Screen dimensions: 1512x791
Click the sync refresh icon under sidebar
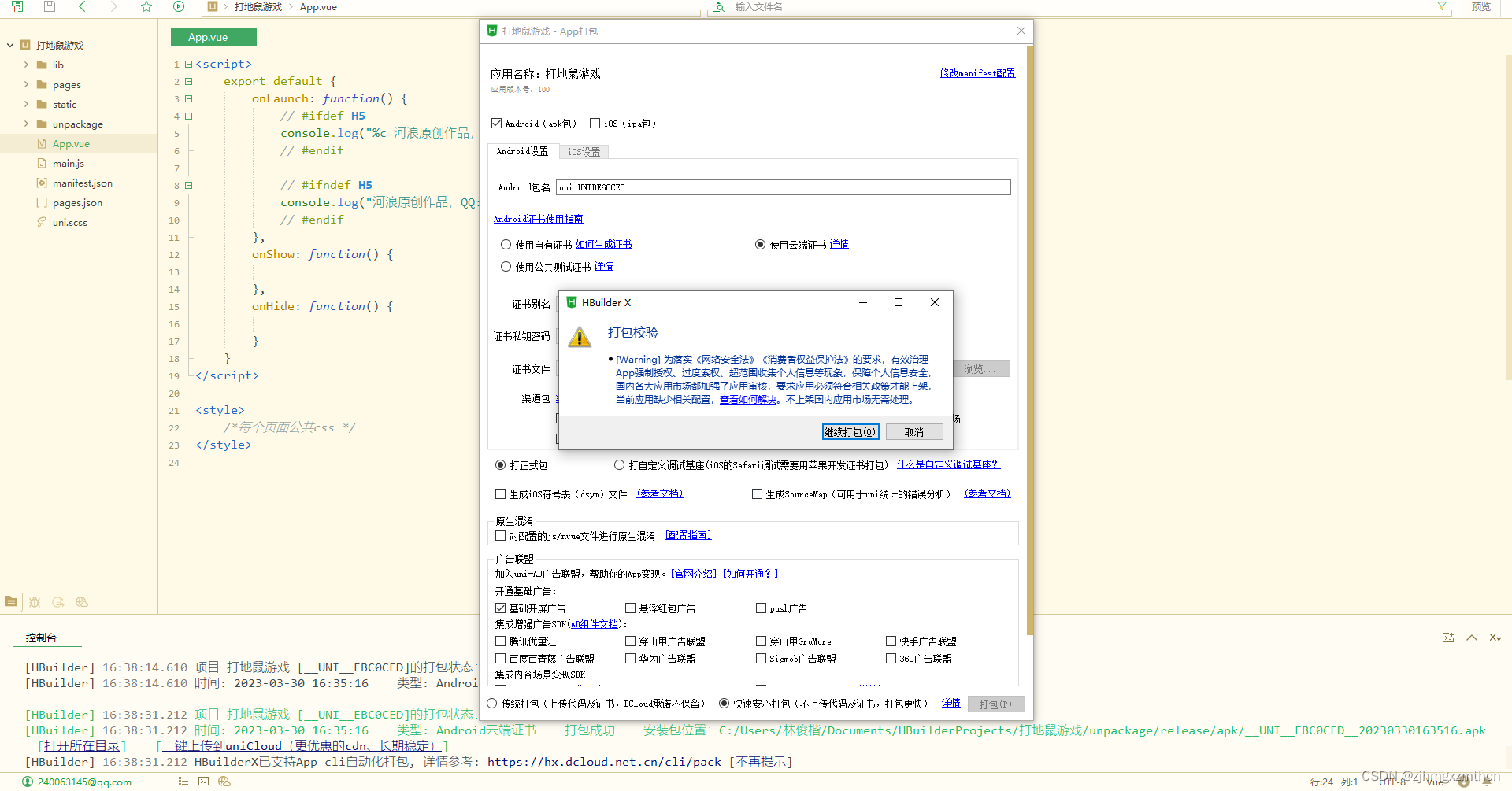[58, 602]
